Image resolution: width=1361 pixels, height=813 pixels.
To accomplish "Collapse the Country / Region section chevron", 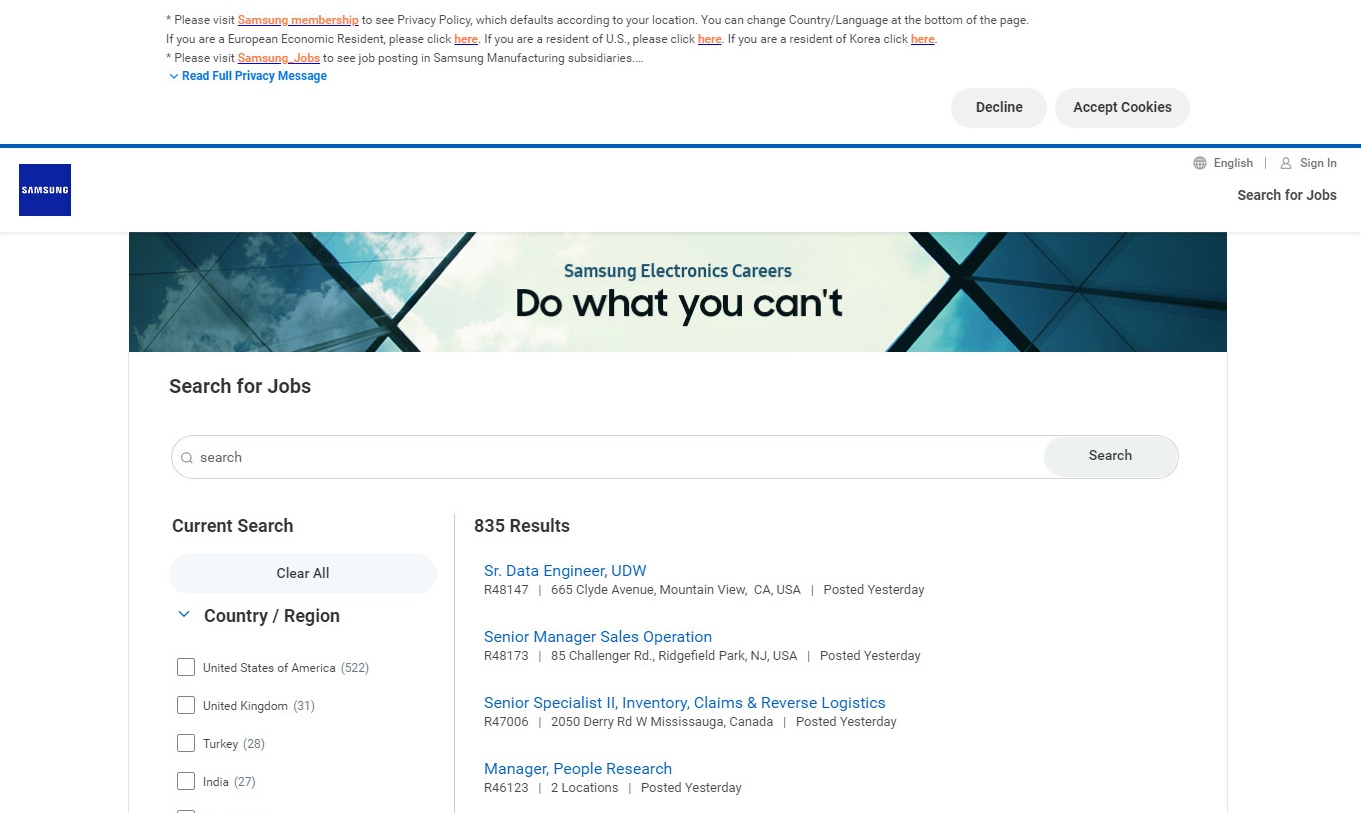I will point(184,615).
